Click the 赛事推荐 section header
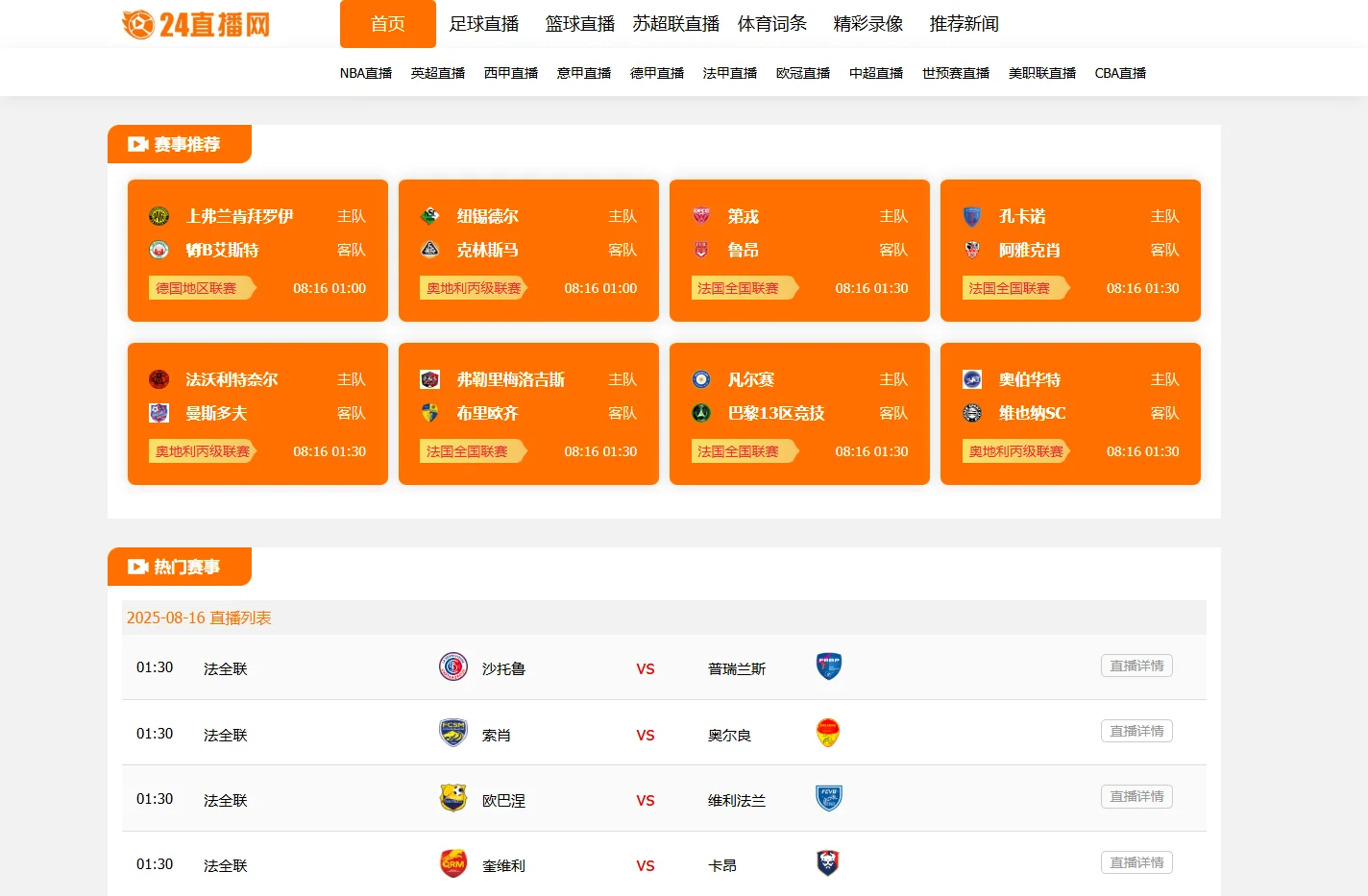The width and height of the screenshot is (1368, 896). 180,144
